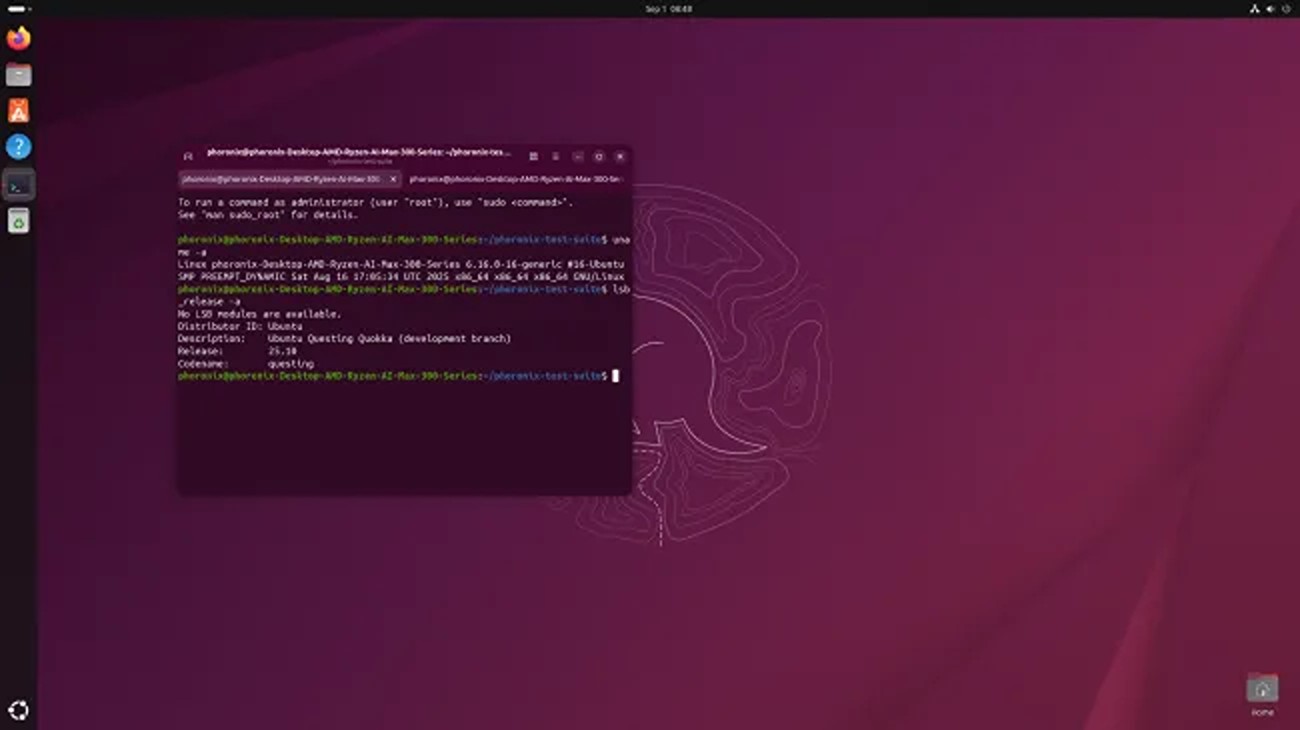Screen dimensions: 1300x730
Task: Open the power icon system menu
Action: point(1284,8)
